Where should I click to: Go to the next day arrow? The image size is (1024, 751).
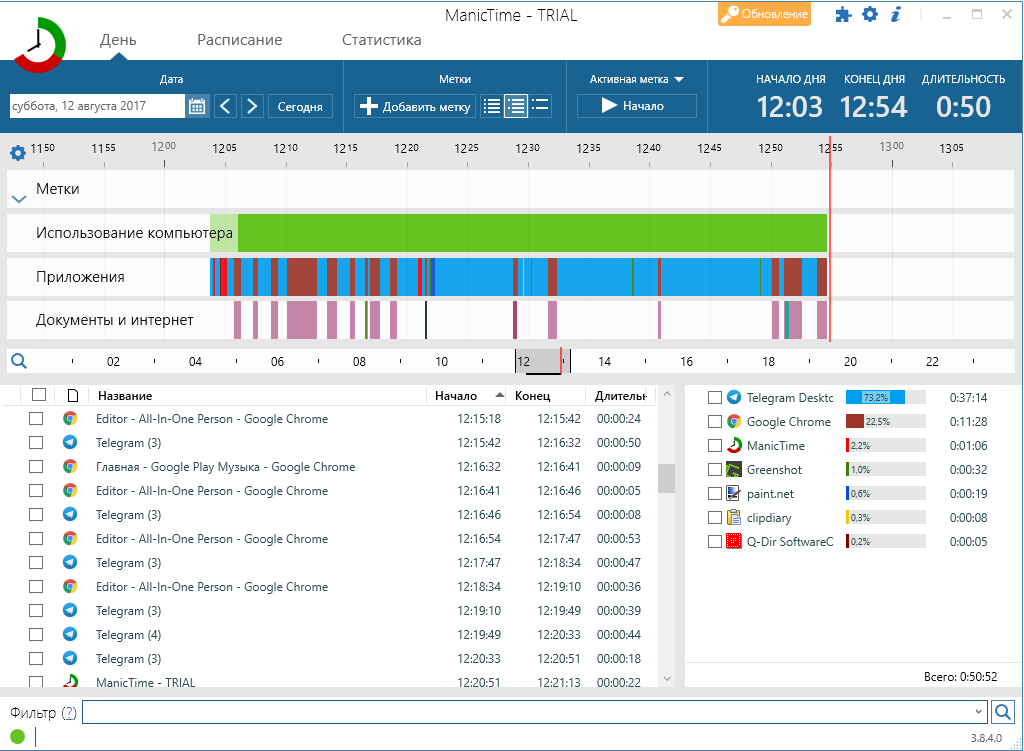click(252, 106)
